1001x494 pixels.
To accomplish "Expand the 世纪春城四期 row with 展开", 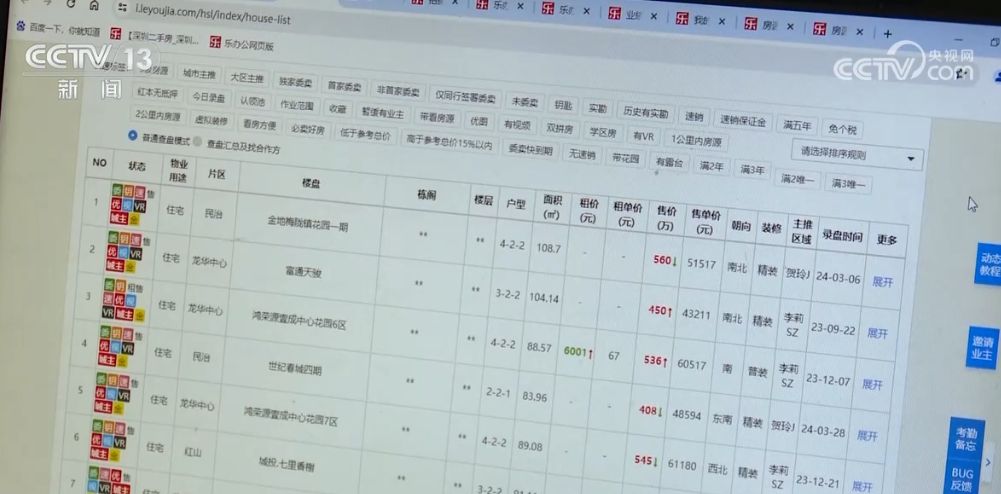I will click(872, 384).
